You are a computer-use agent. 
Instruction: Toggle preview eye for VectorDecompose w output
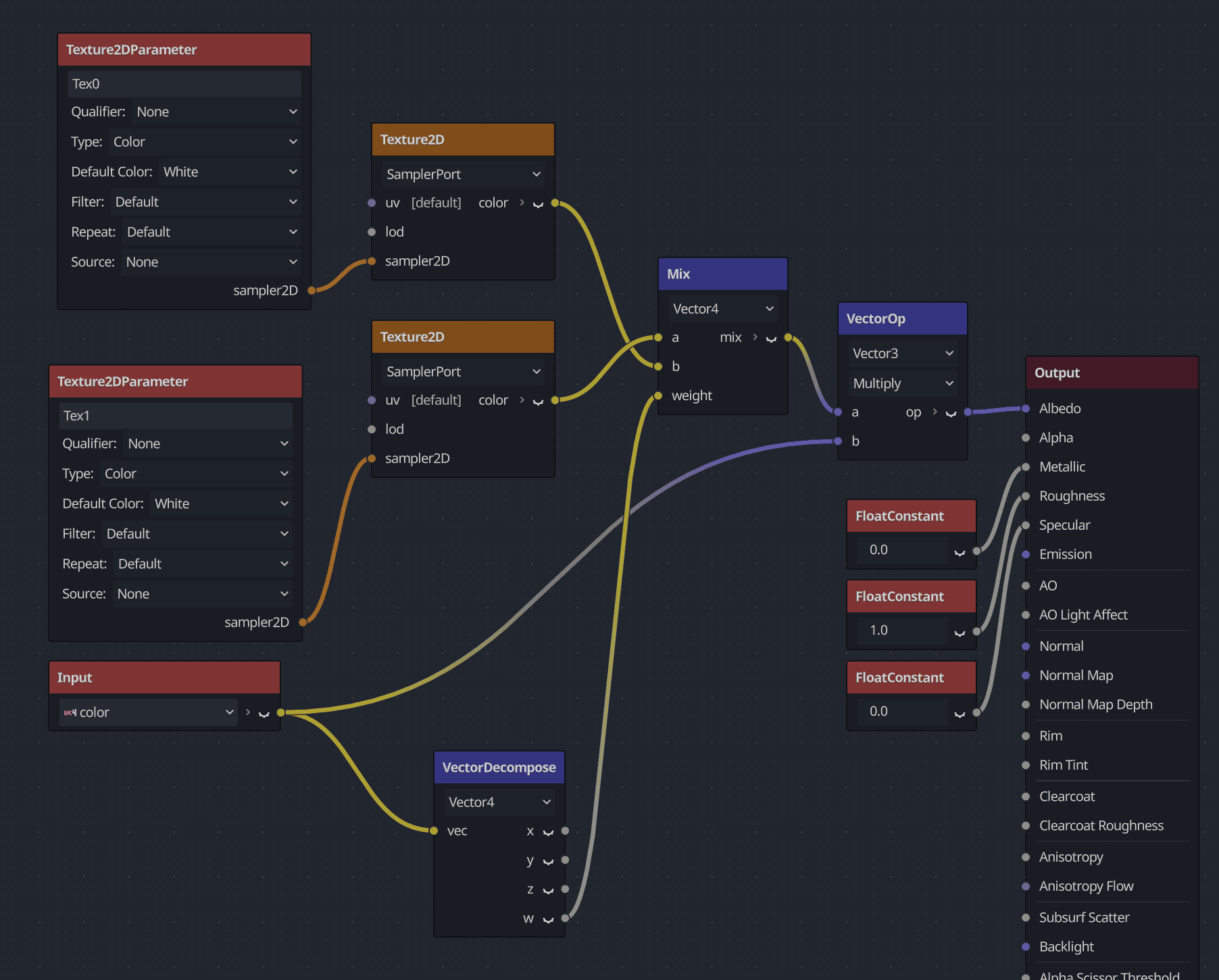548,920
